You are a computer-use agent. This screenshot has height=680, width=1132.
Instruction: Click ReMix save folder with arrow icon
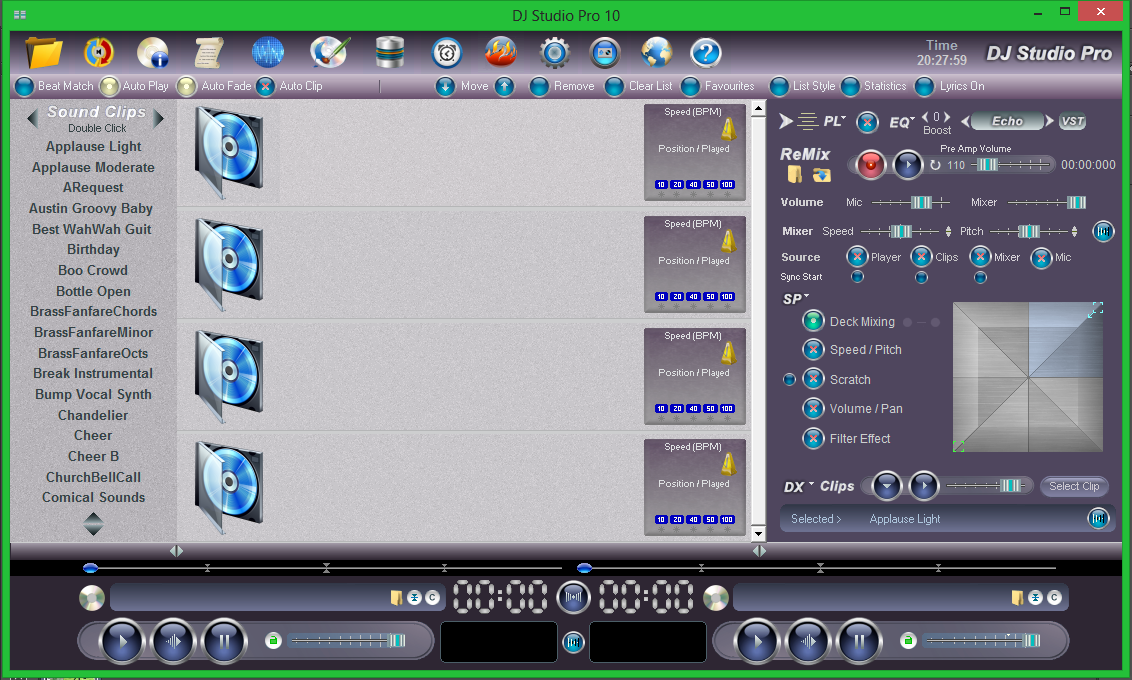822,175
